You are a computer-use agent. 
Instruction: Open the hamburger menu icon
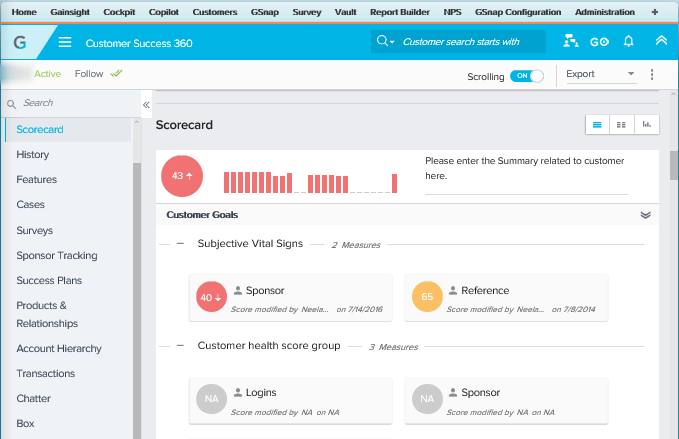coord(65,42)
